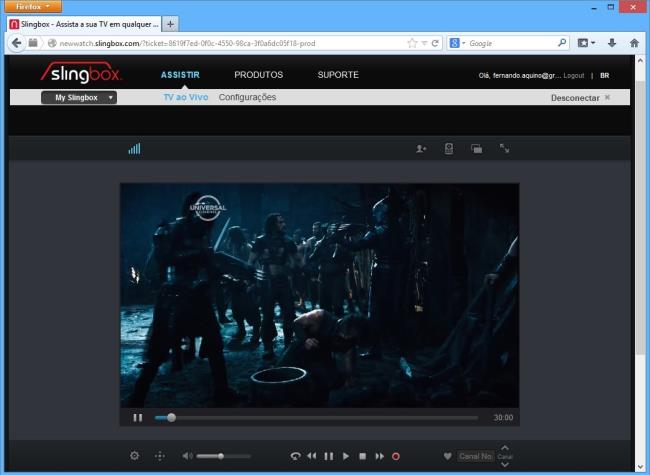Bookmark page with the star icon
This screenshot has width=650, height=475.
[412, 43]
